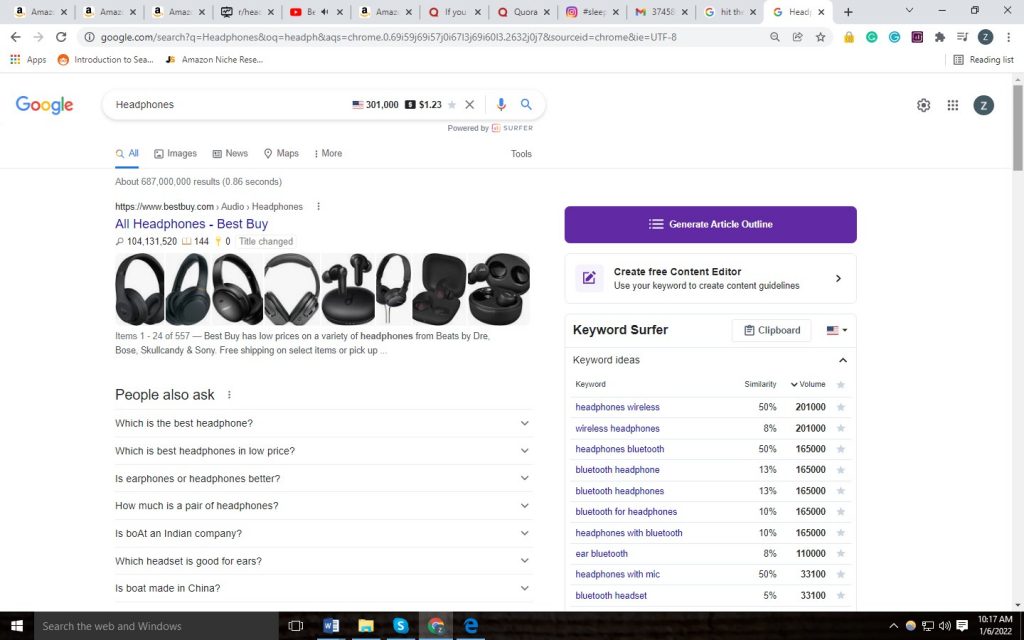Viewport: 1024px width, 640px height.
Task: Open Chrome extensions puzzle icon
Action: pyautogui.click(x=940, y=37)
